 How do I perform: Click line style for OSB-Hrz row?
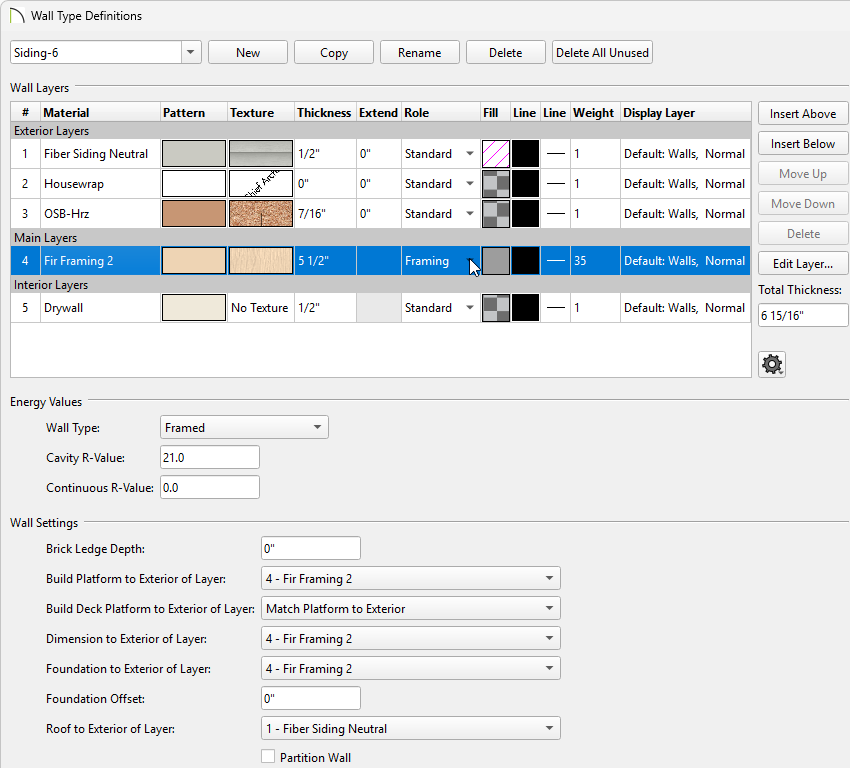click(x=555, y=214)
